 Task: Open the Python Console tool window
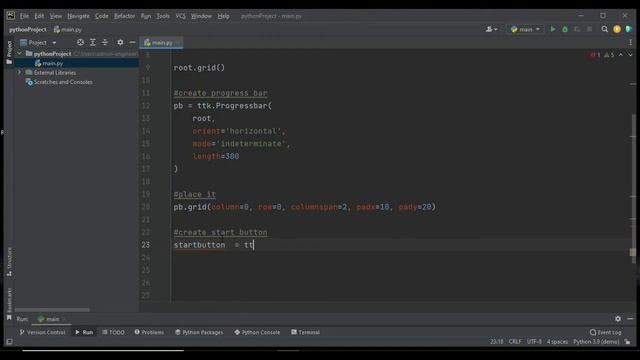point(257,332)
